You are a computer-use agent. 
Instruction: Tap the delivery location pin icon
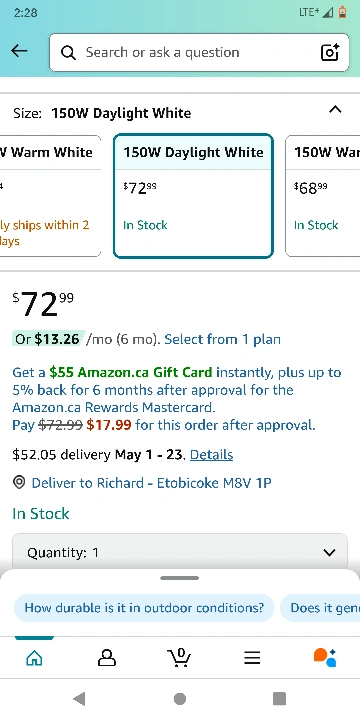click(x=19, y=483)
